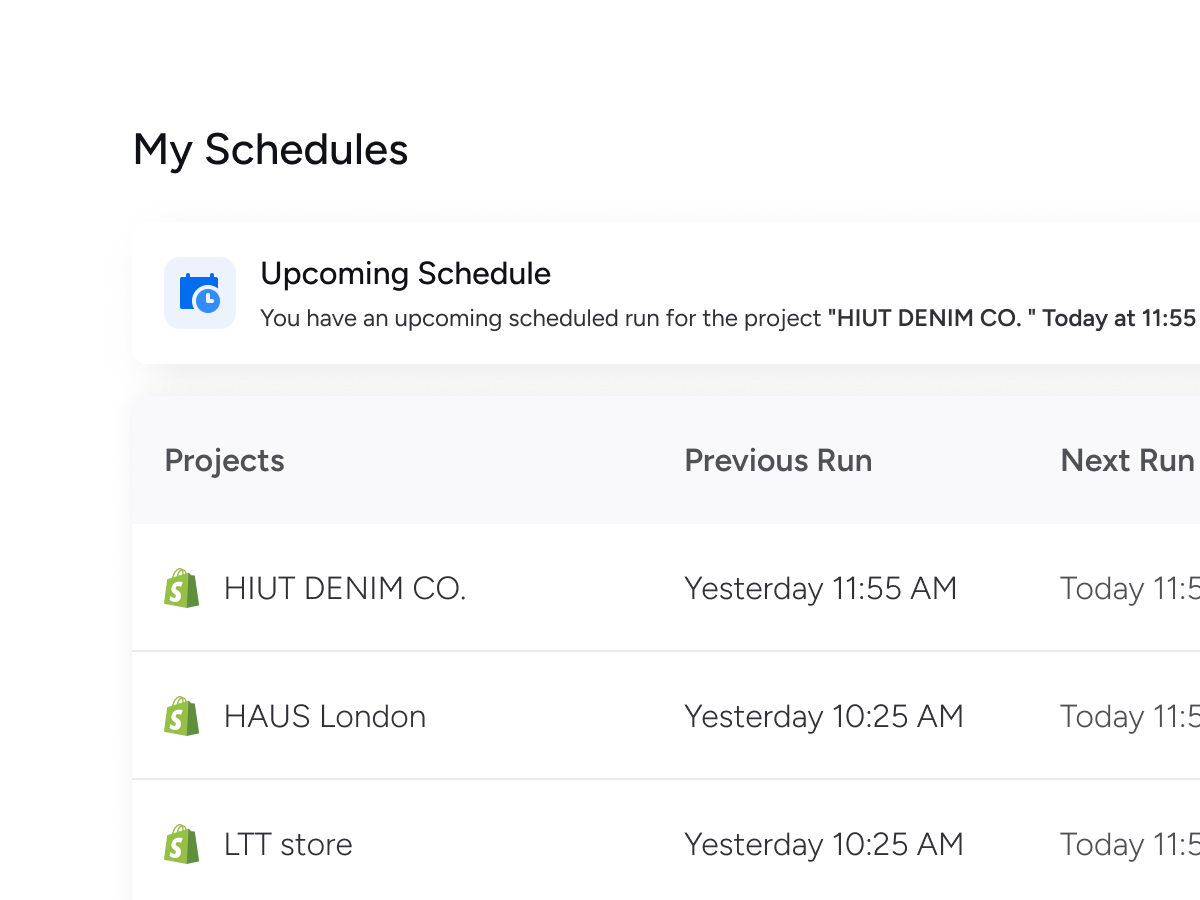Viewport: 1200px width, 900px height.
Task: Click the calendar clock icon in Upcoming Schedule
Action: pyautogui.click(x=200, y=293)
